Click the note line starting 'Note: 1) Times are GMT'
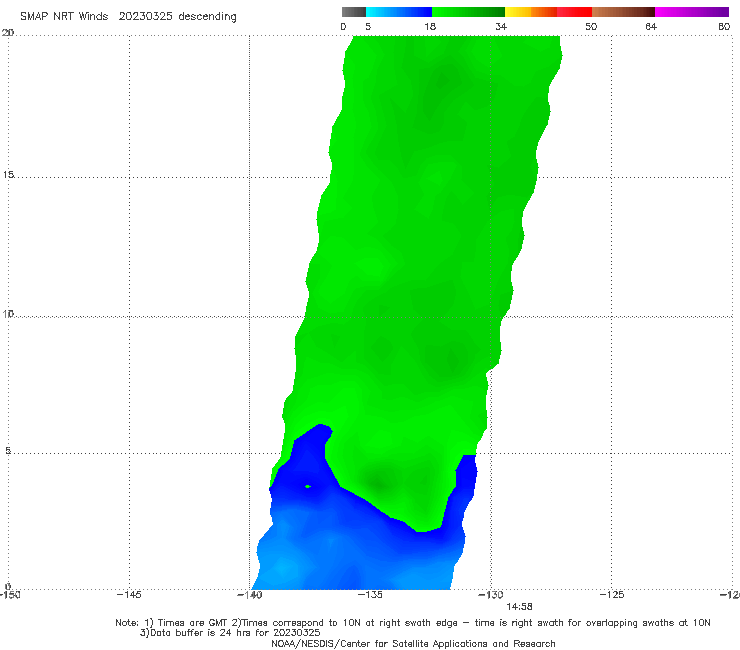 (x=412, y=623)
